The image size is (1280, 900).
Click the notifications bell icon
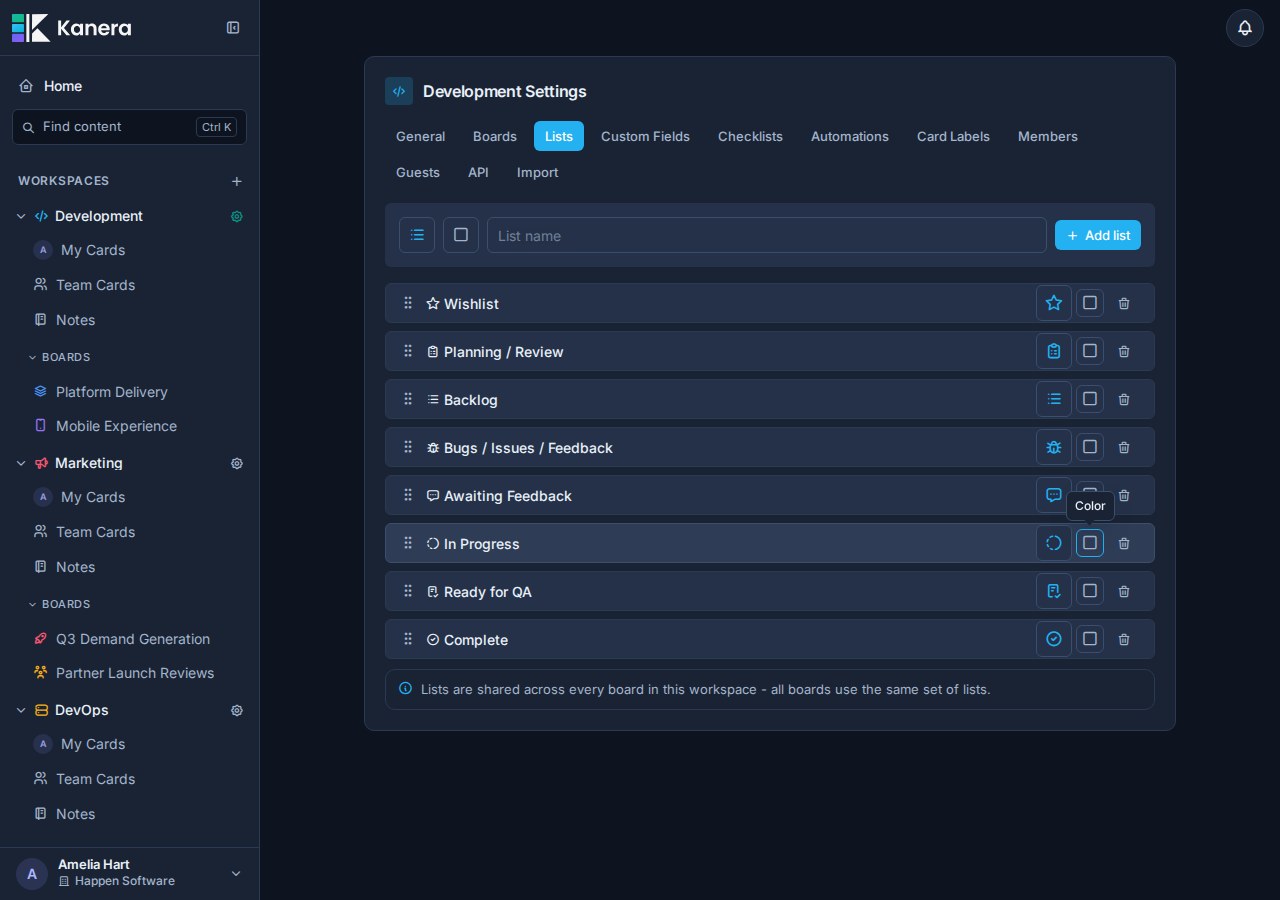(1245, 28)
